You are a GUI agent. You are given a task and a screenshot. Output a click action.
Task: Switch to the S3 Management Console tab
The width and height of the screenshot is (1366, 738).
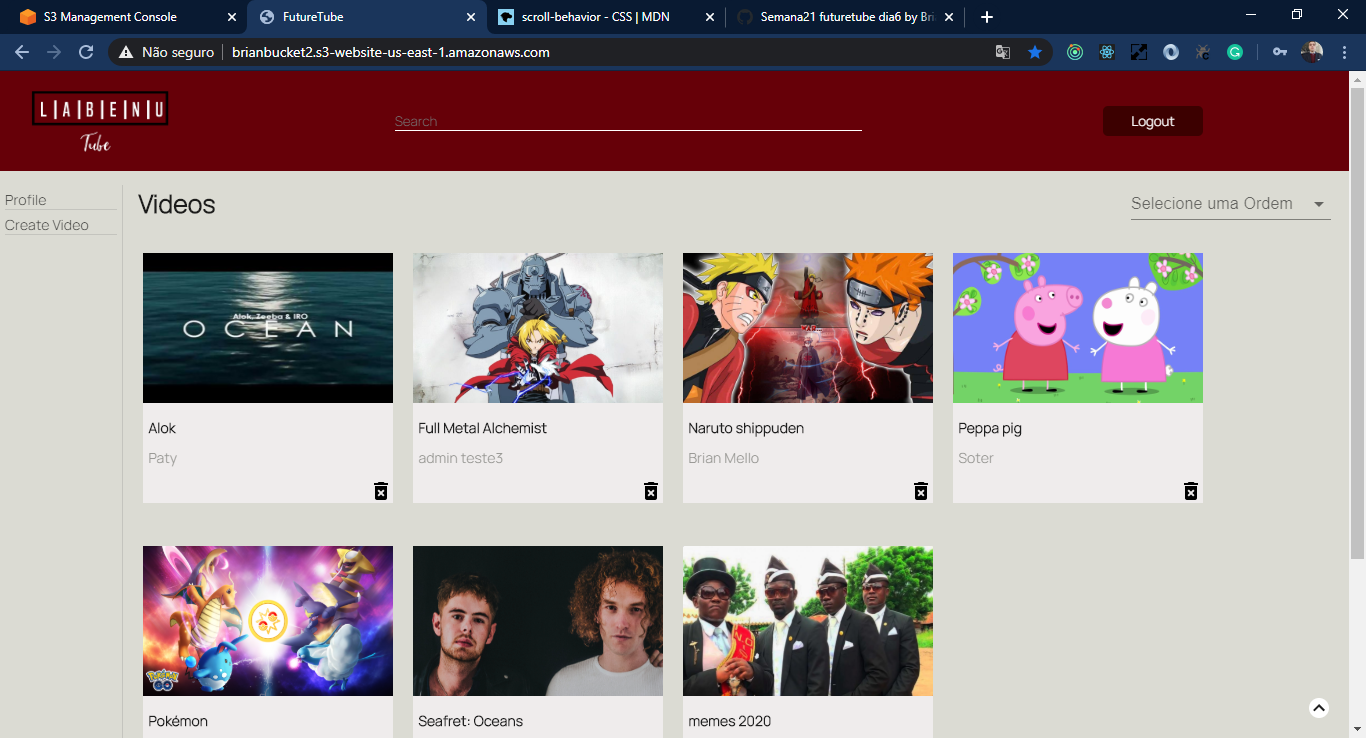point(125,17)
